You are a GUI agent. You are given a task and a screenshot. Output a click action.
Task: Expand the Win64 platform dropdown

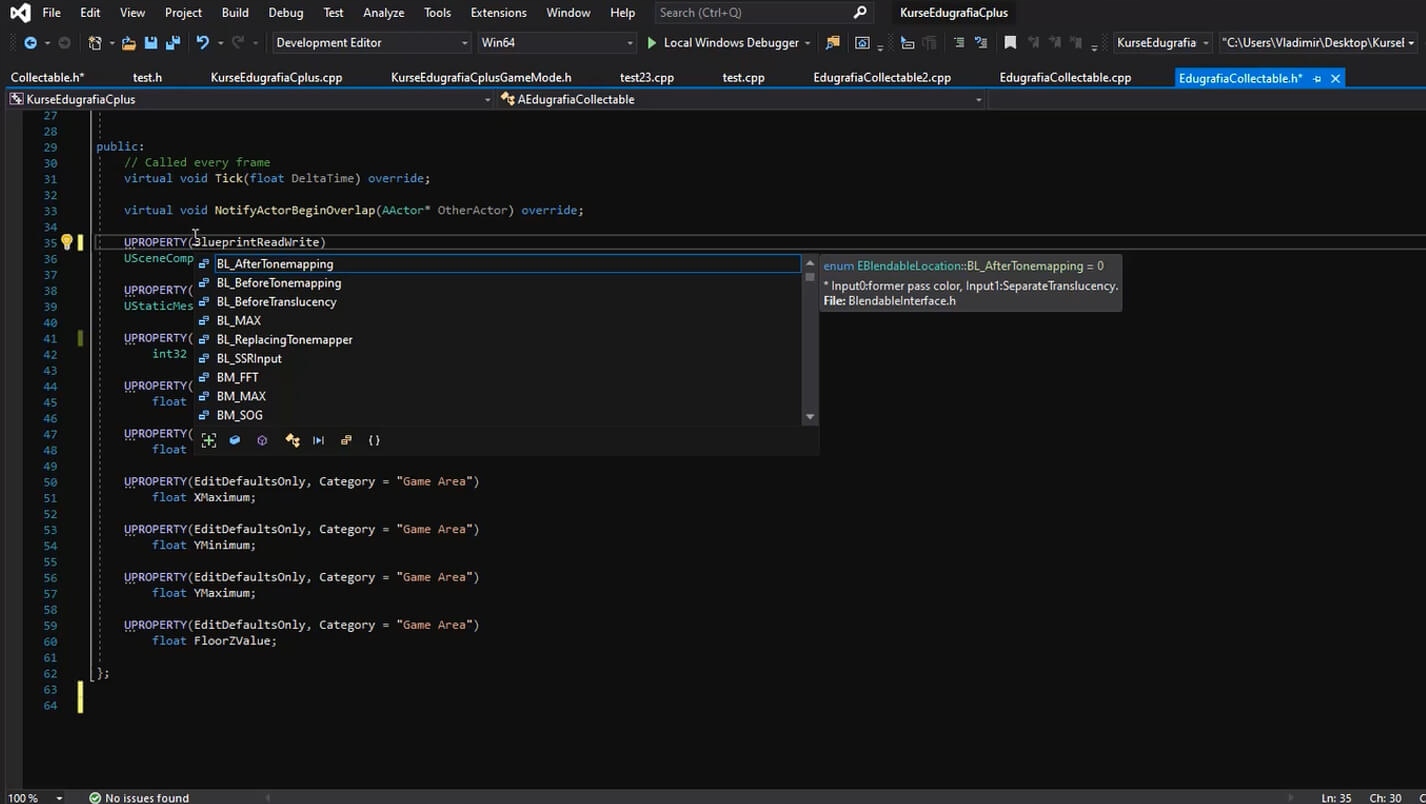click(556, 43)
